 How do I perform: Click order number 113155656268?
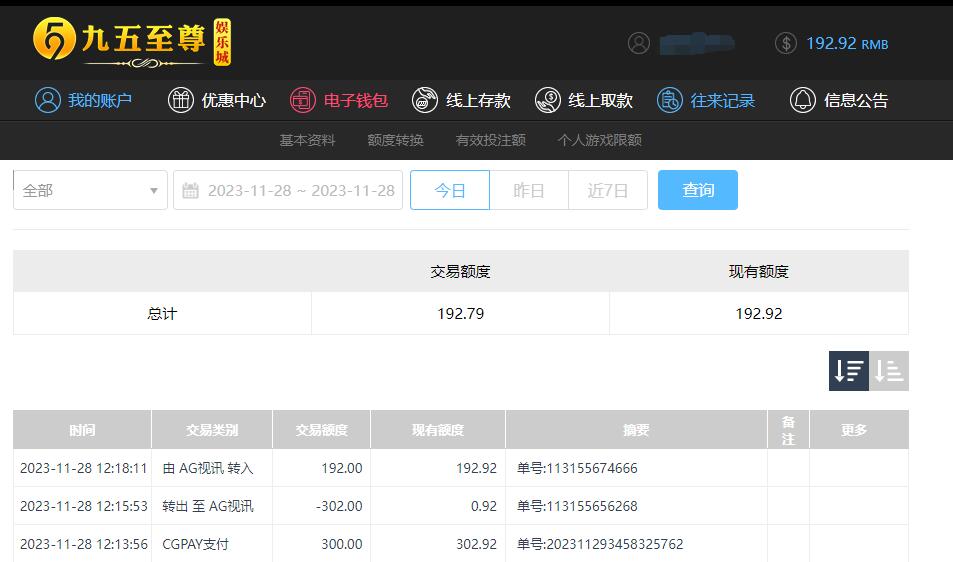[577, 506]
